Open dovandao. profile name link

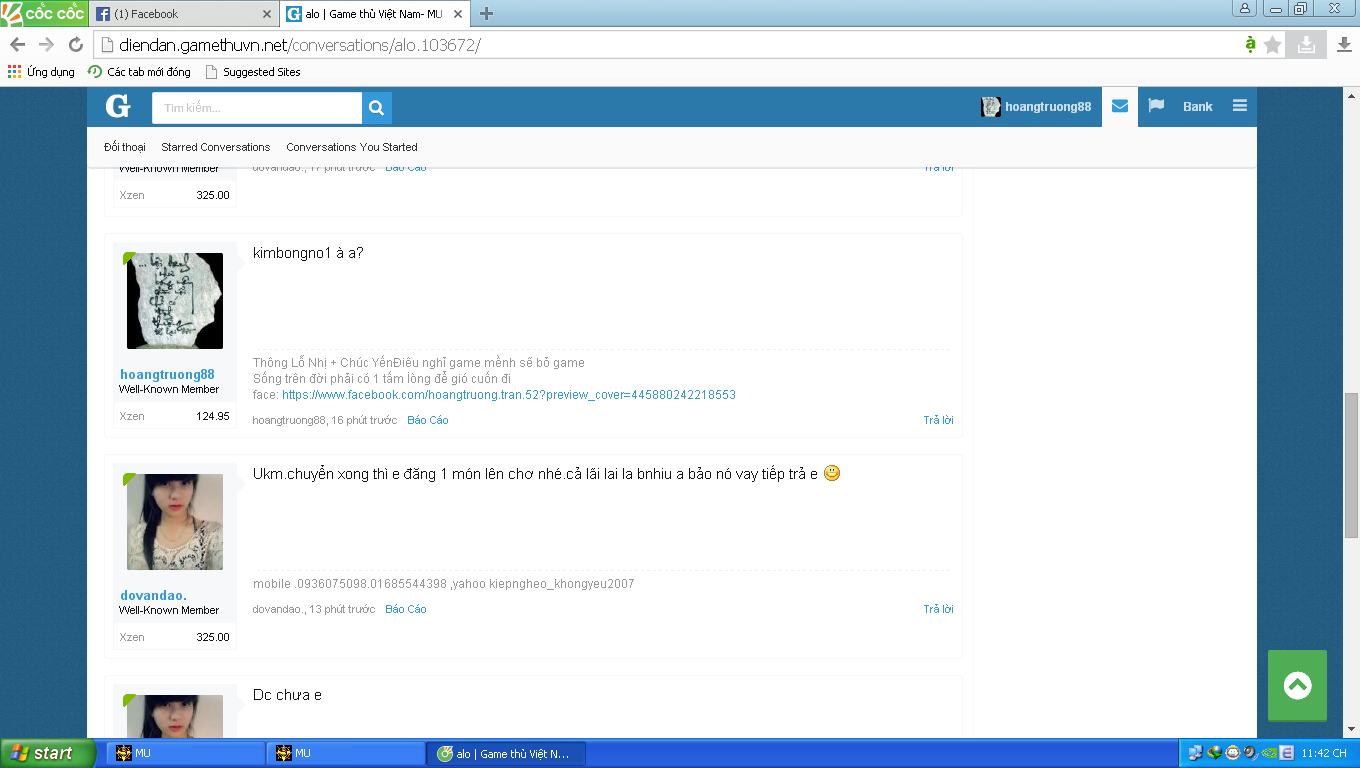tap(153, 596)
